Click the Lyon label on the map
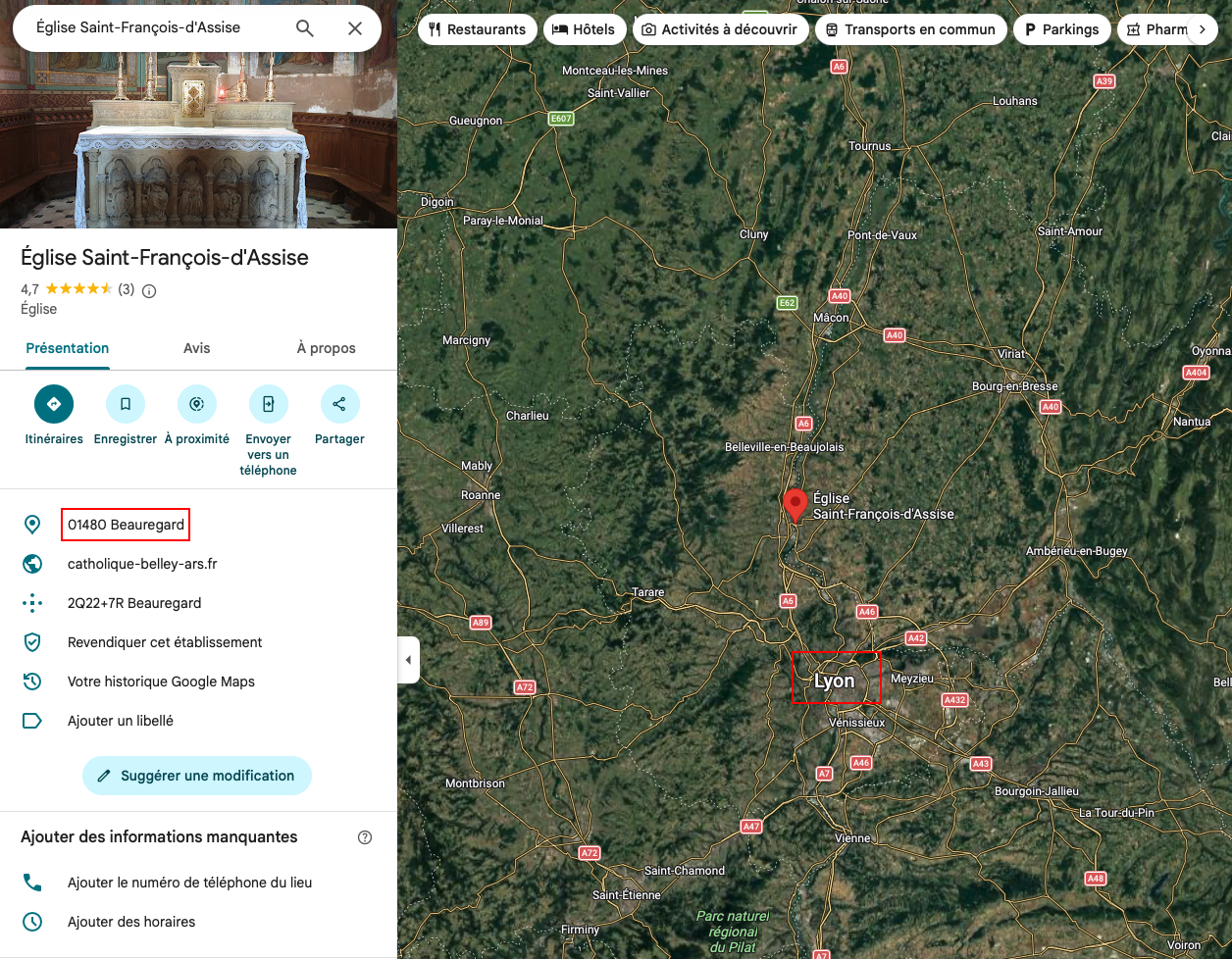Screen dimensions: 1232x959 point(835,681)
